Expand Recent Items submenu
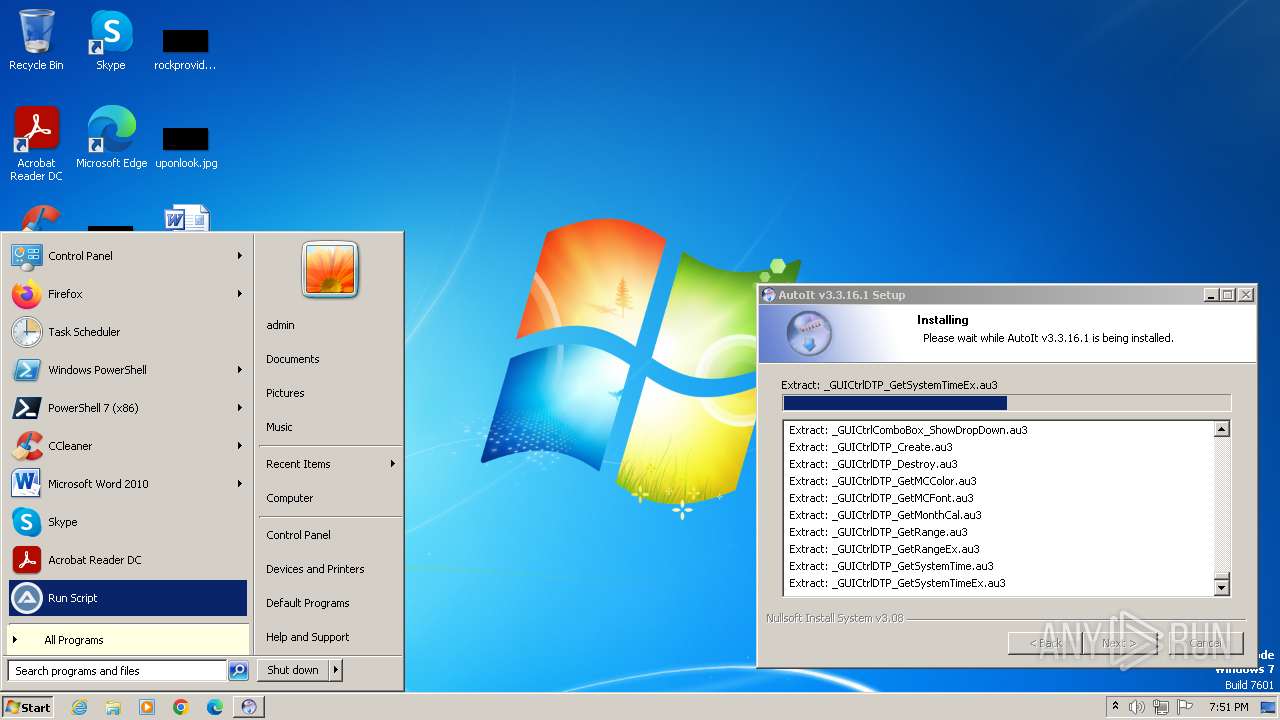1280x720 pixels. (392, 464)
